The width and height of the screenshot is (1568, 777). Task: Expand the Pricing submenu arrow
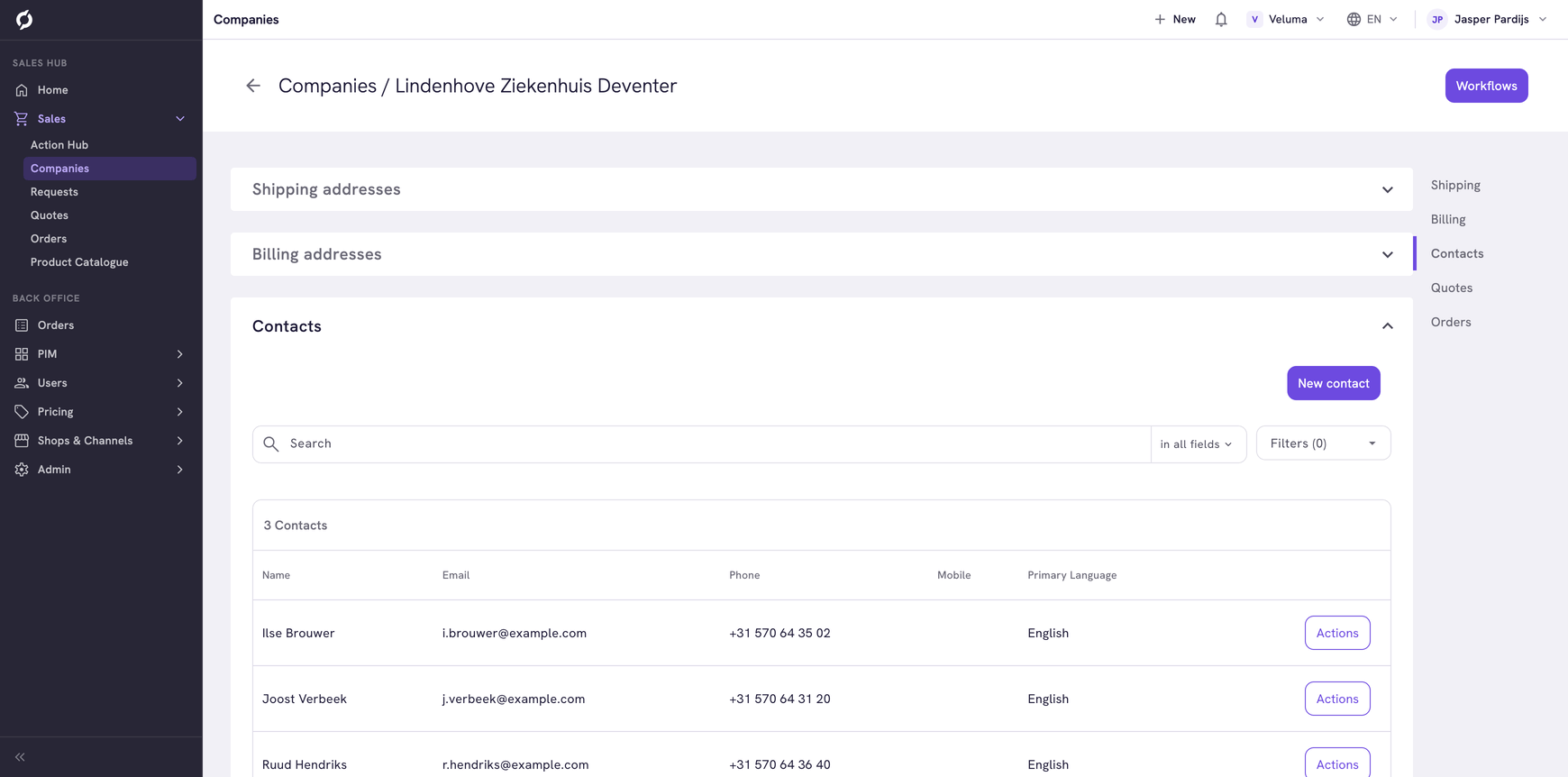coord(180,412)
